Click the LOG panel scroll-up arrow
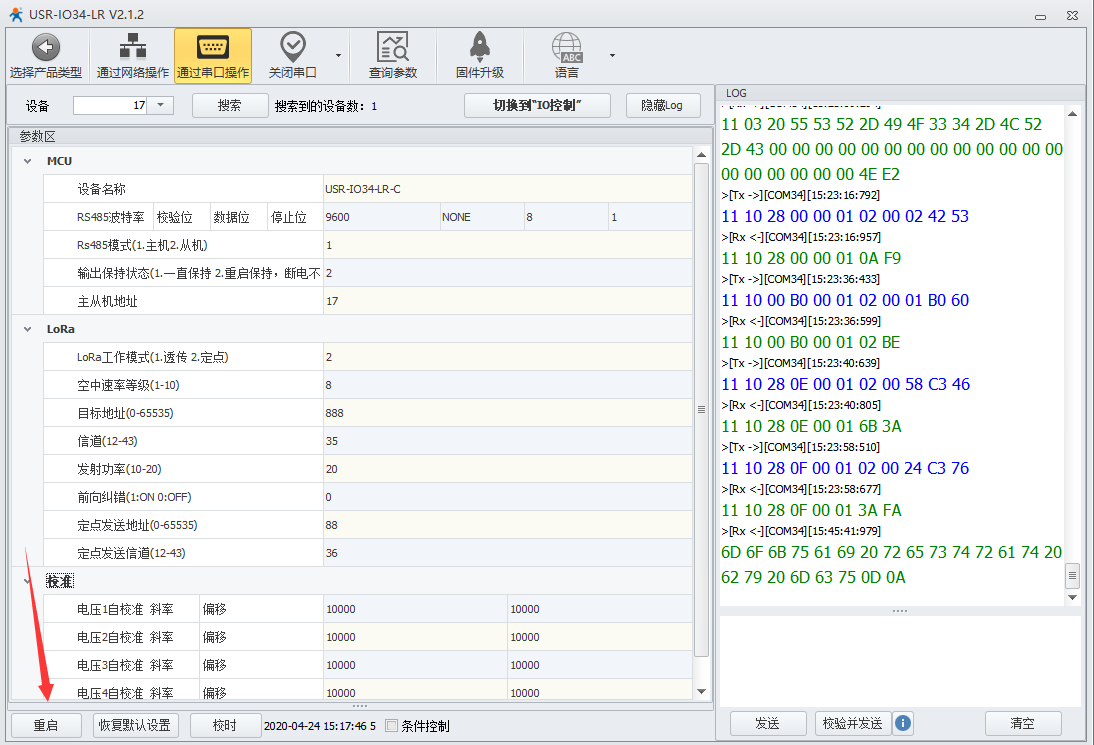Image resolution: width=1094 pixels, height=745 pixels. pyautogui.click(x=1072, y=114)
